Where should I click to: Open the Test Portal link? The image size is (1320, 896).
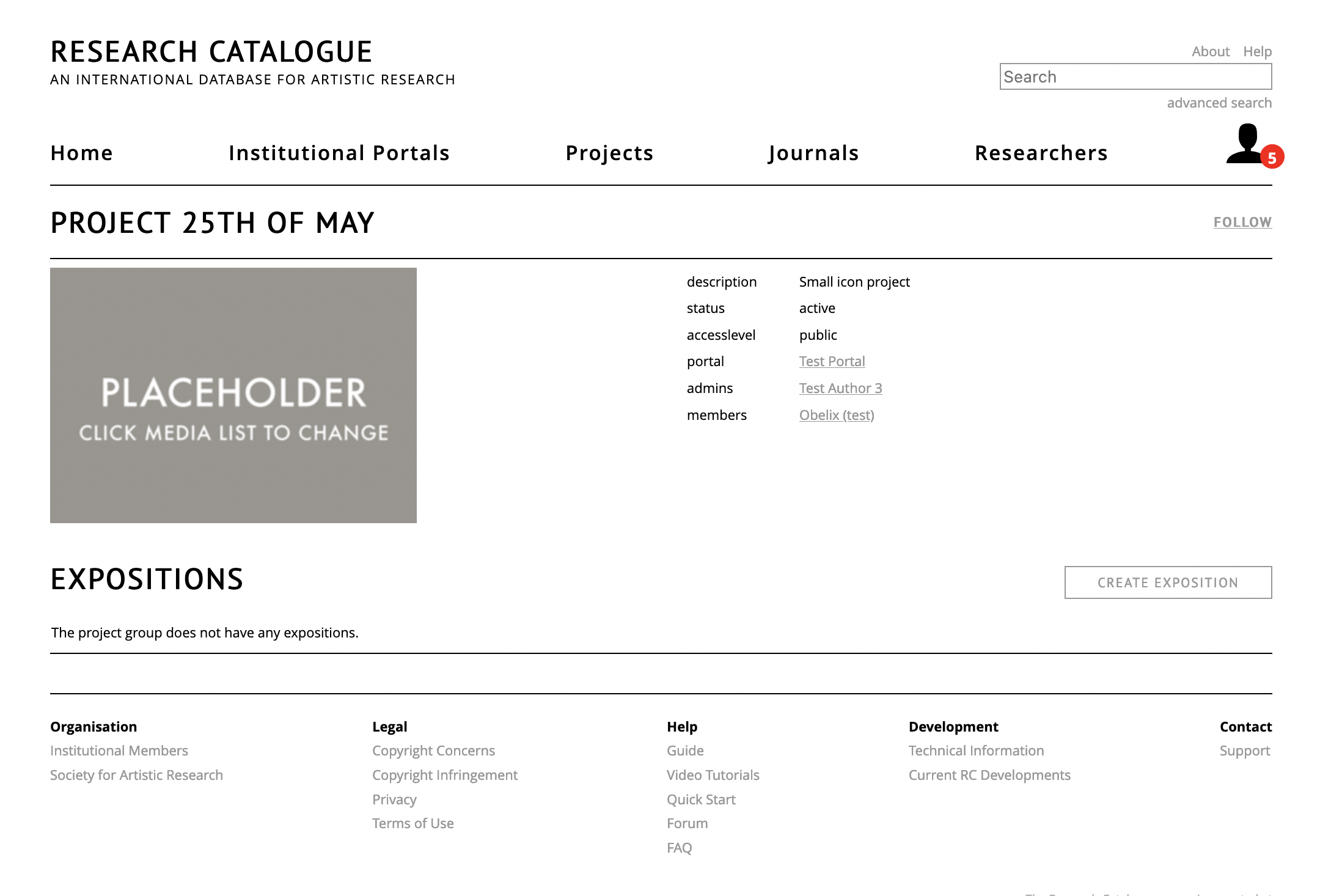[x=831, y=361]
